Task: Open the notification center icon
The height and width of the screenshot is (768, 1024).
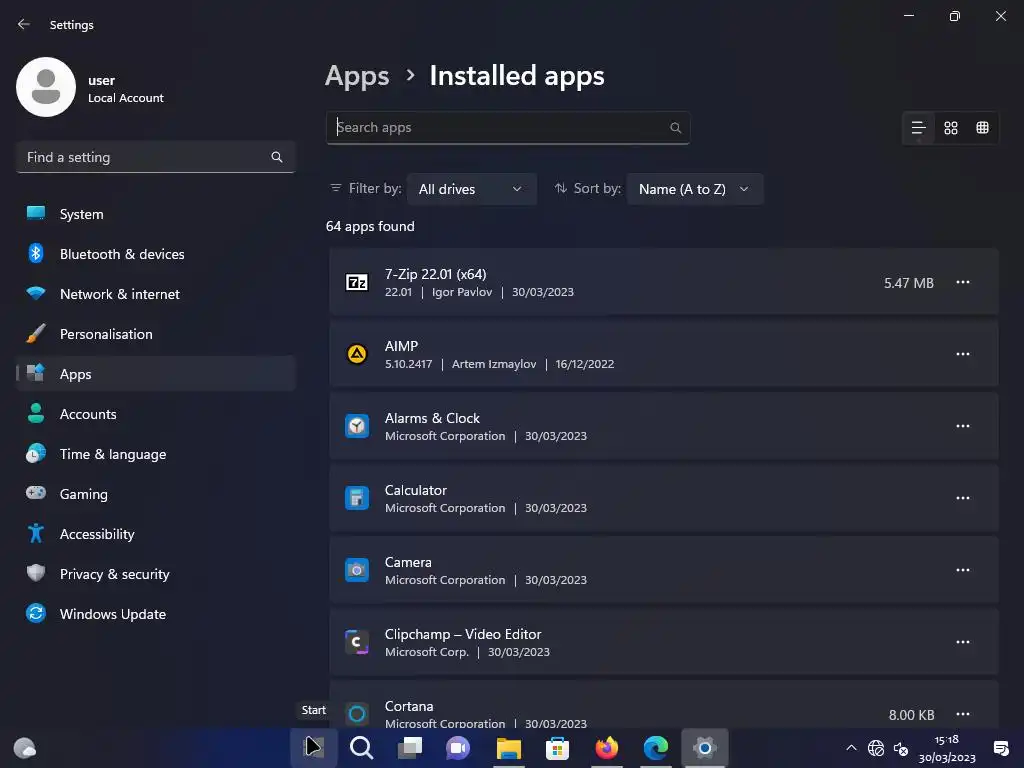Action: tap(1000, 748)
